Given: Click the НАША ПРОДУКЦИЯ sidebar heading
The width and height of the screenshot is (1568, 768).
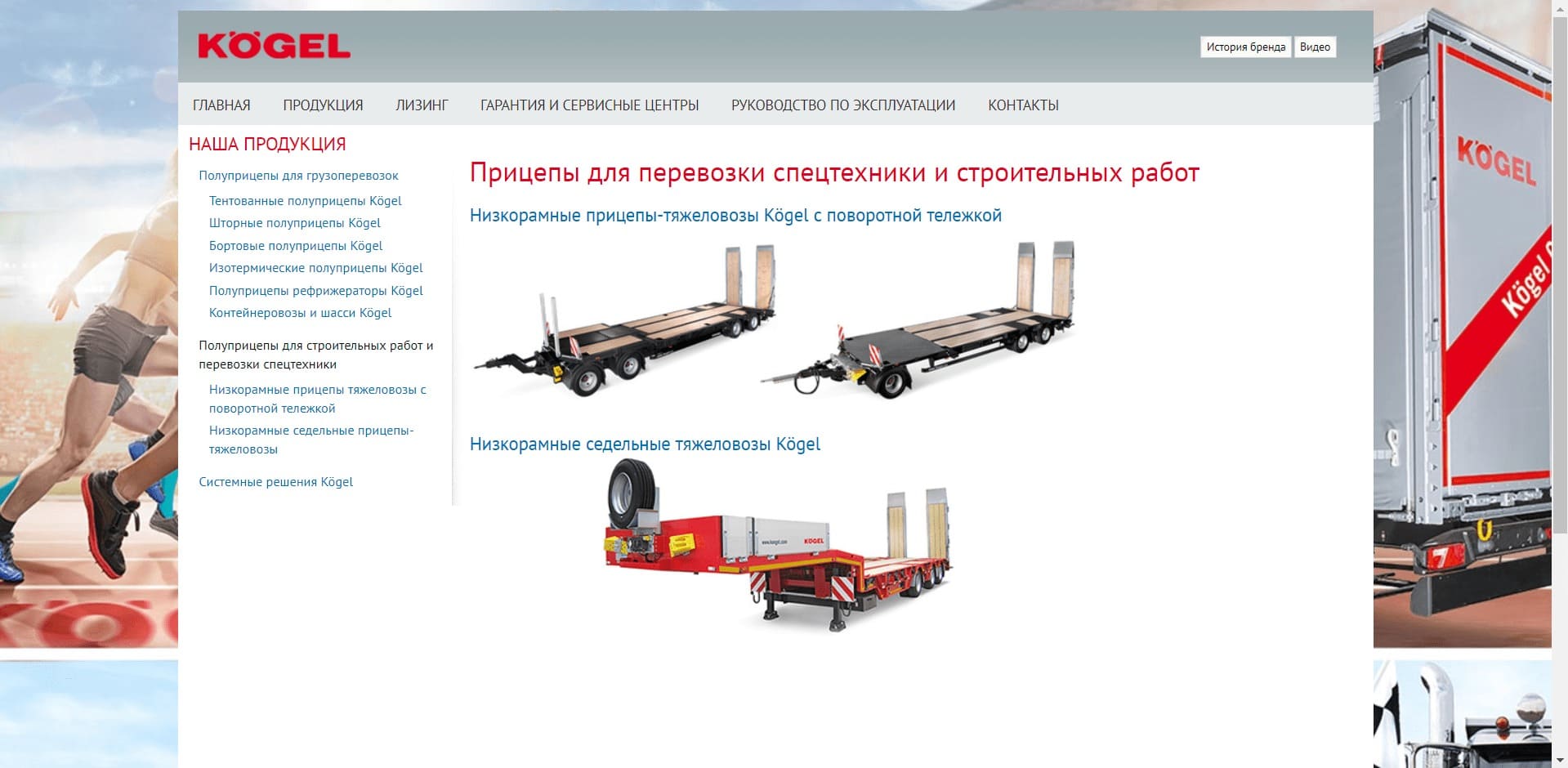Looking at the screenshot, I should (267, 145).
